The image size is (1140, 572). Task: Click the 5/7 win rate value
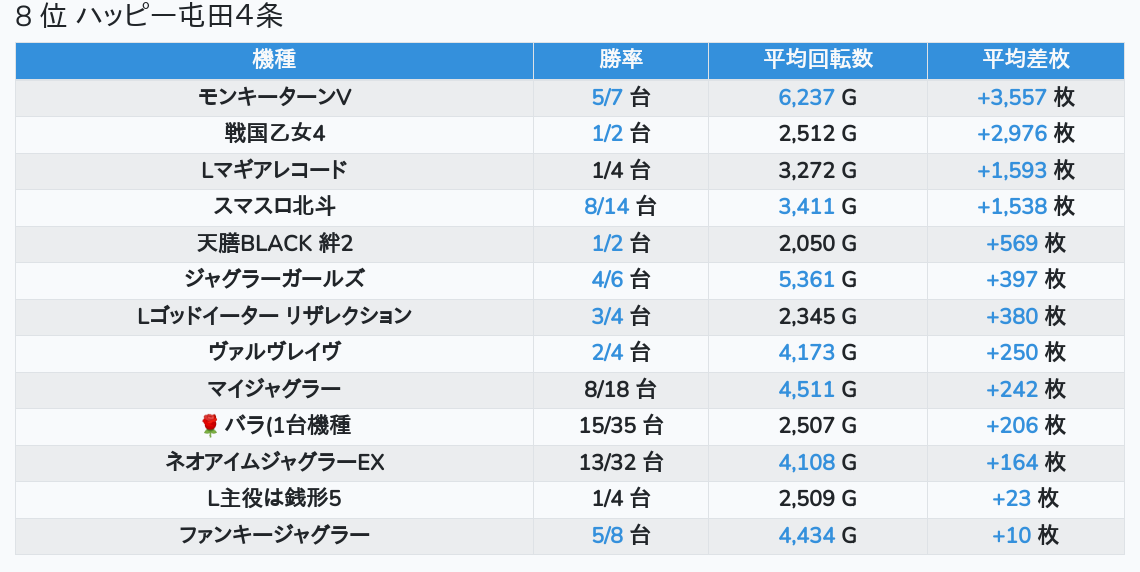pos(608,97)
